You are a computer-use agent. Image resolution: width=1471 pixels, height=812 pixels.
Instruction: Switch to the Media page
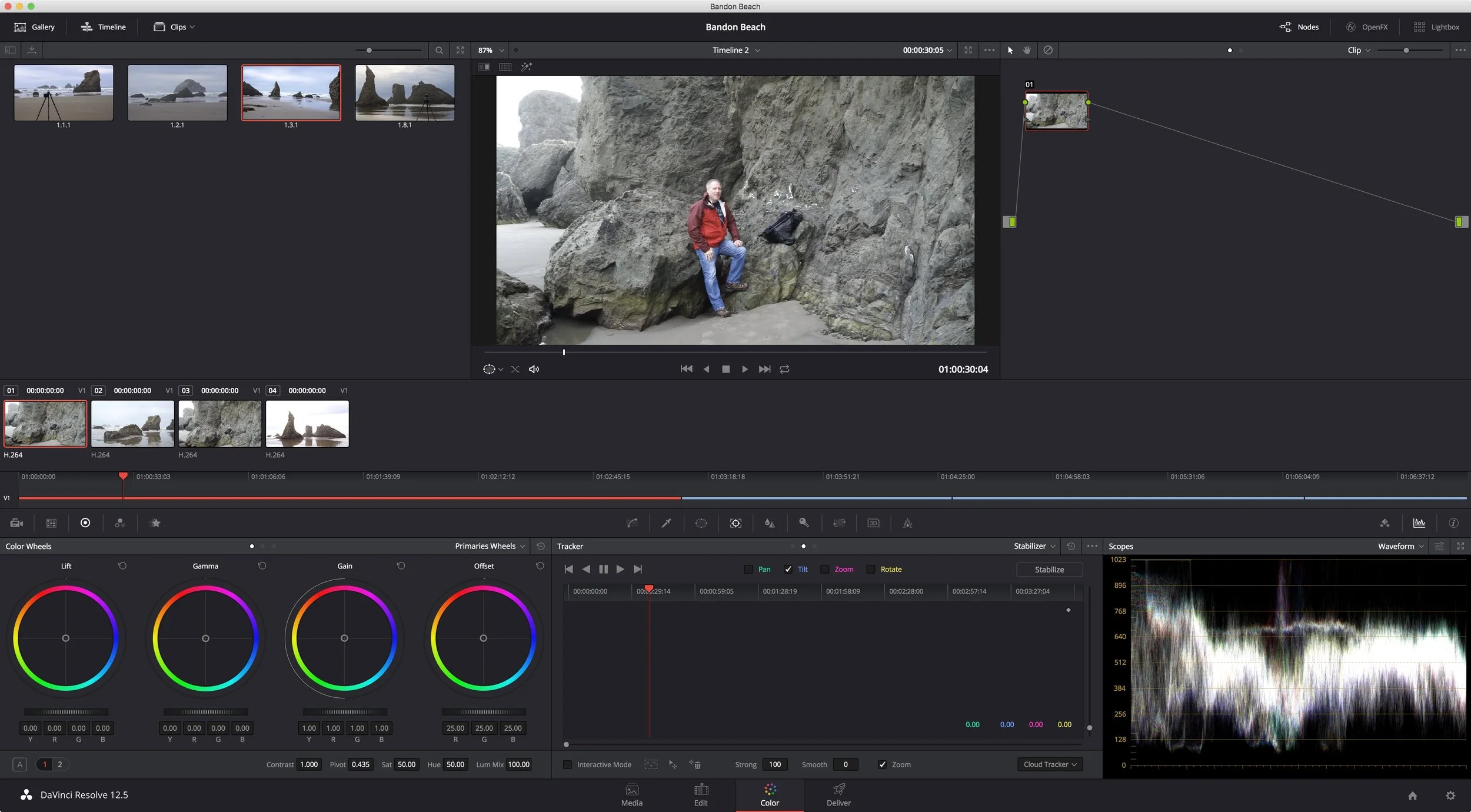click(632, 796)
